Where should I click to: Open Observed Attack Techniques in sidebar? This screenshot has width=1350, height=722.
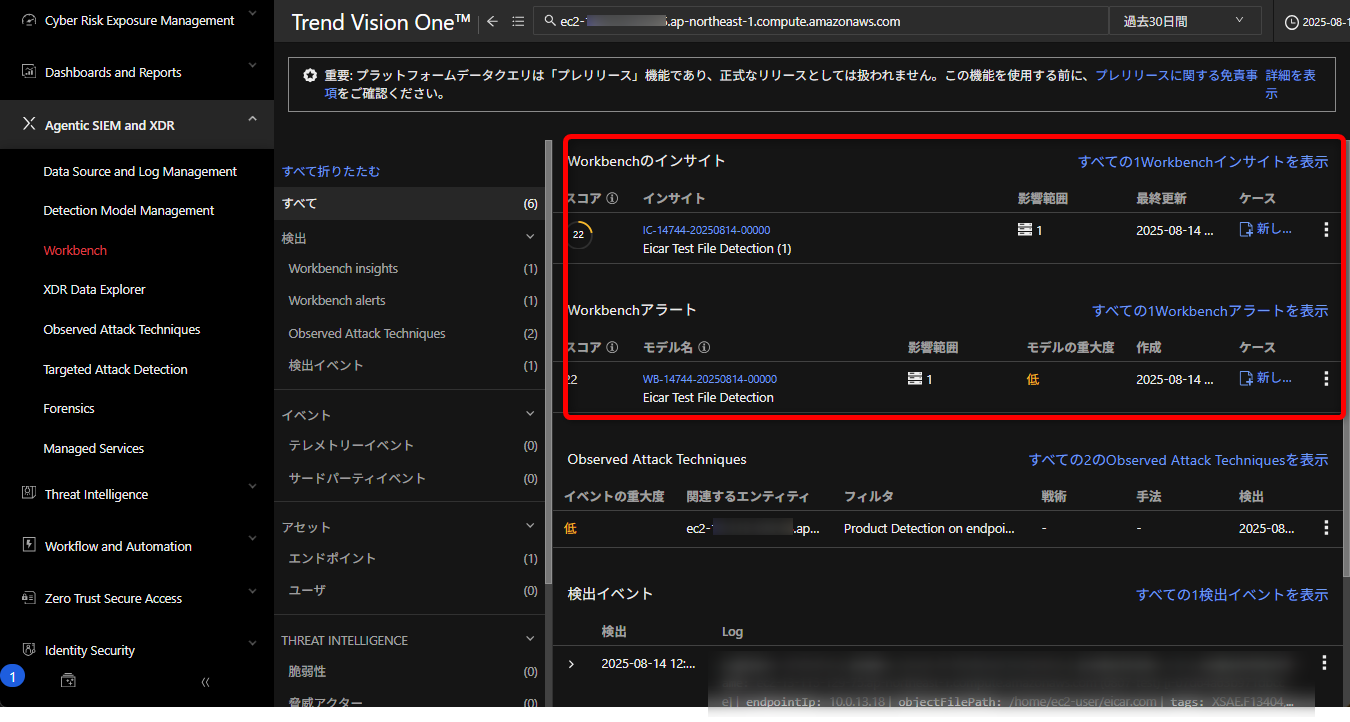(x=122, y=330)
